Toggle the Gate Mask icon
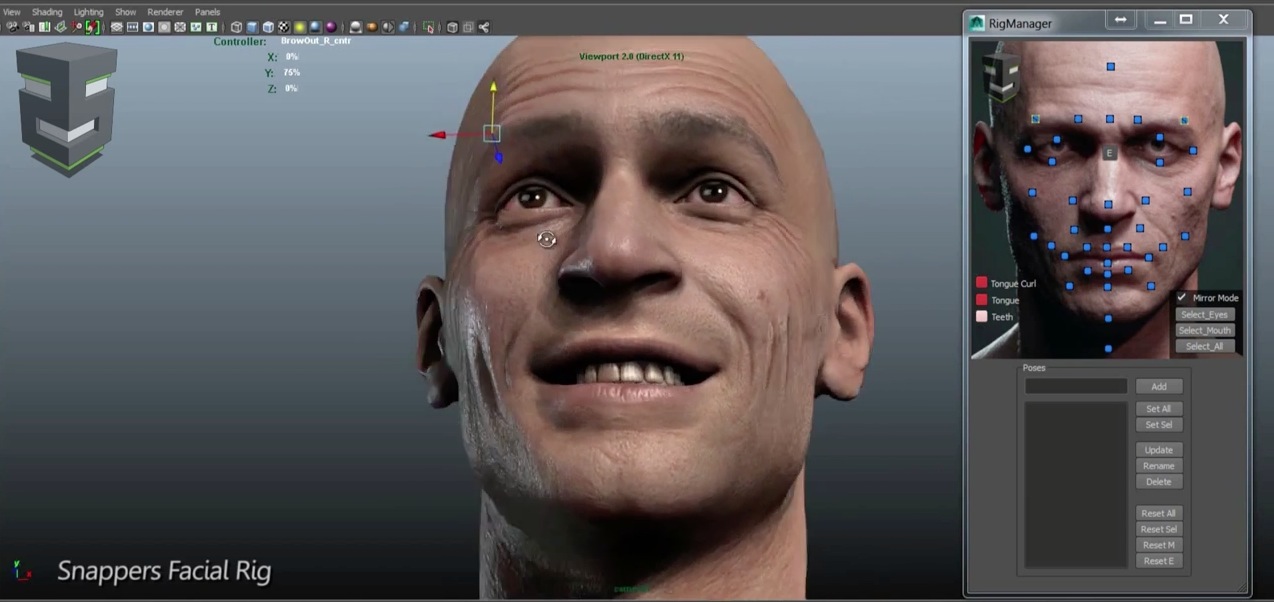1274x602 pixels. point(164,27)
